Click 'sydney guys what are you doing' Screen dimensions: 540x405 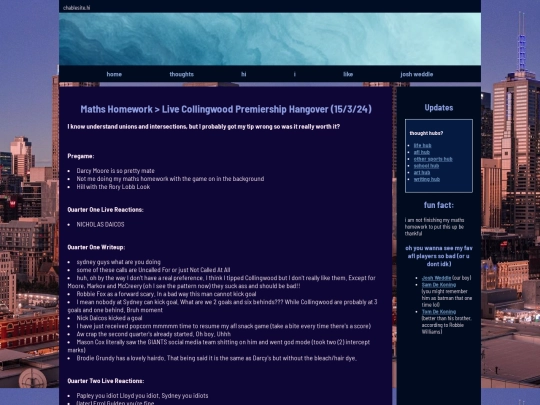pos(118,262)
